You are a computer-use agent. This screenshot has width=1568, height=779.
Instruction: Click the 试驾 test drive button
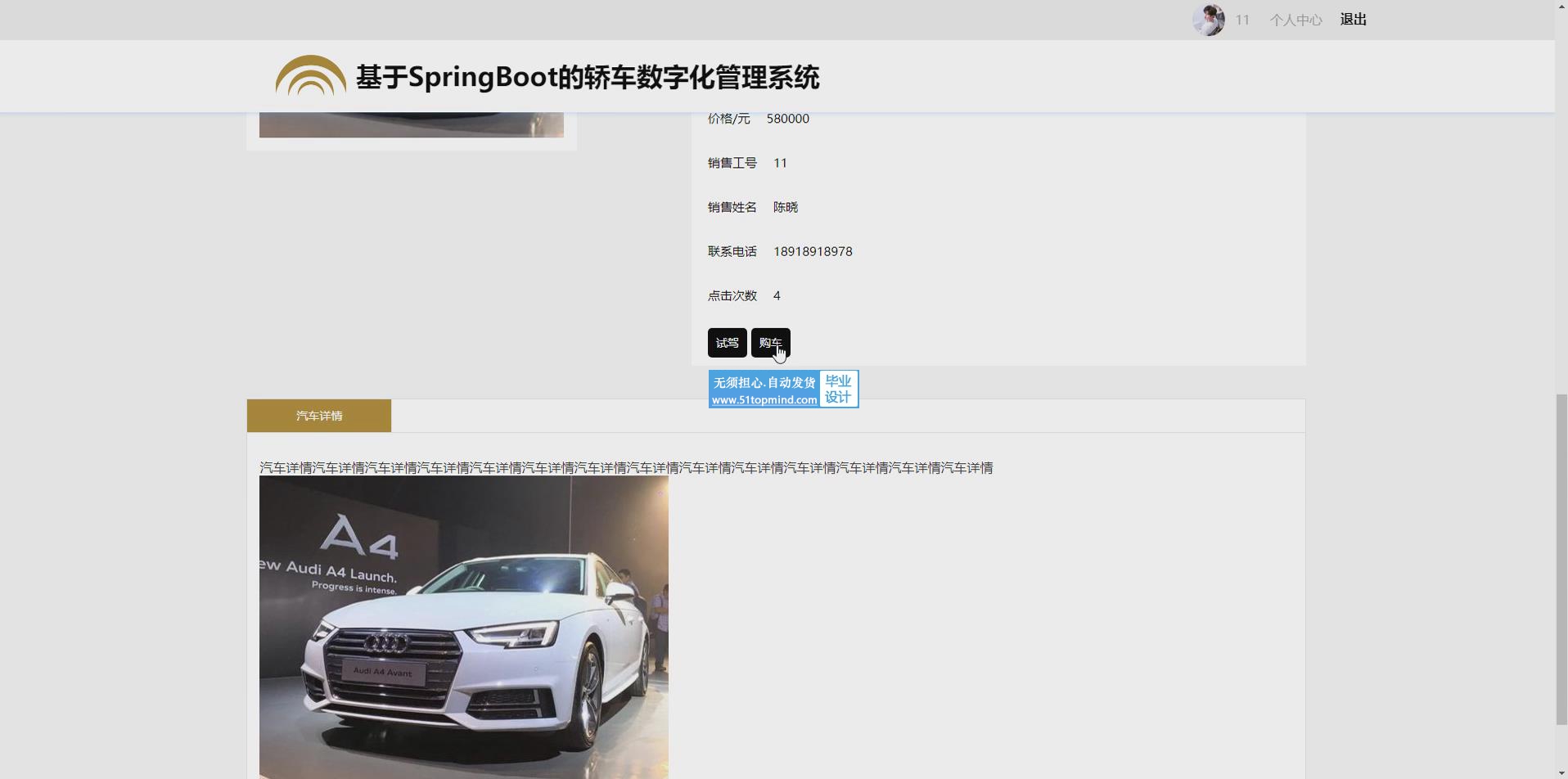point(727,343)
